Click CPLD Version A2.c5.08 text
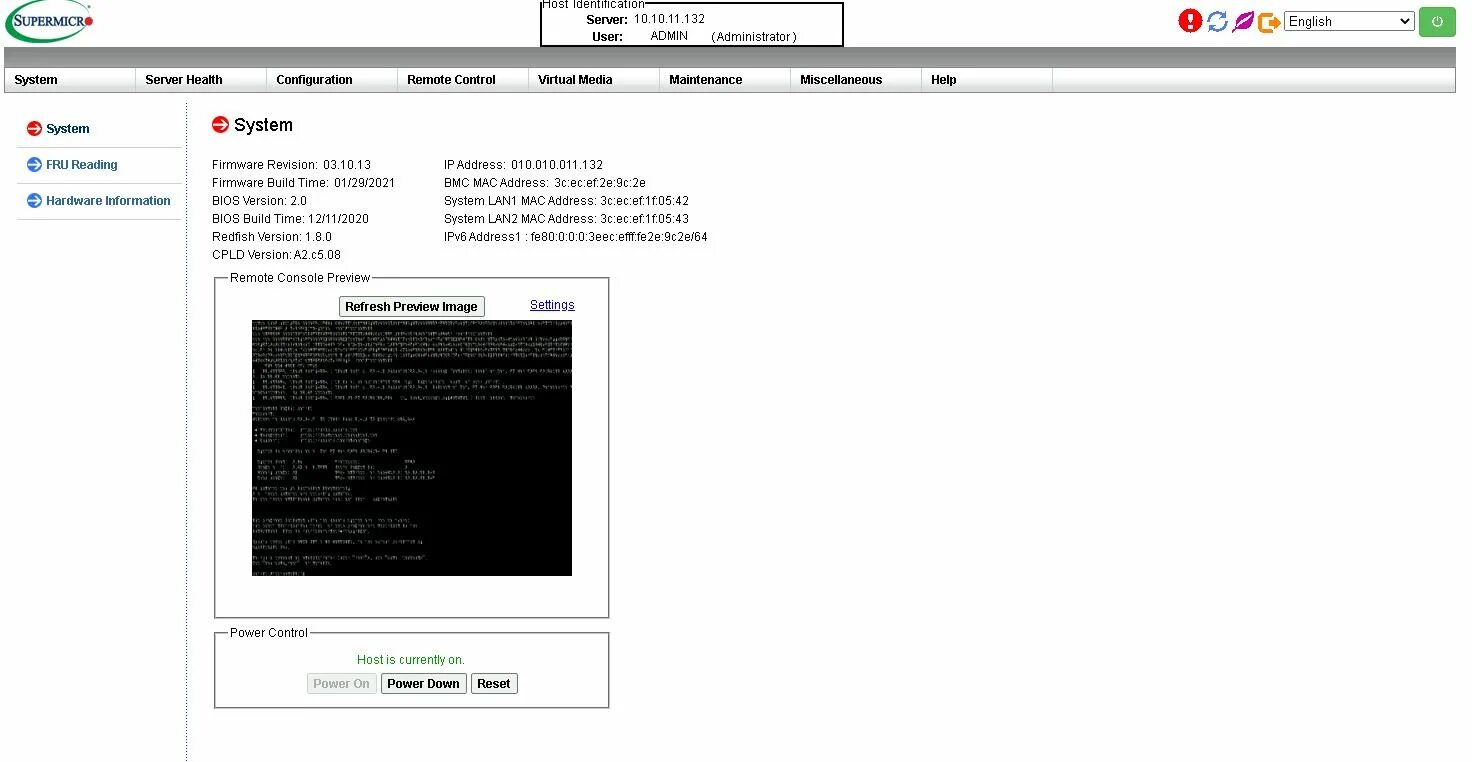1472x762 pixels. 276,255
